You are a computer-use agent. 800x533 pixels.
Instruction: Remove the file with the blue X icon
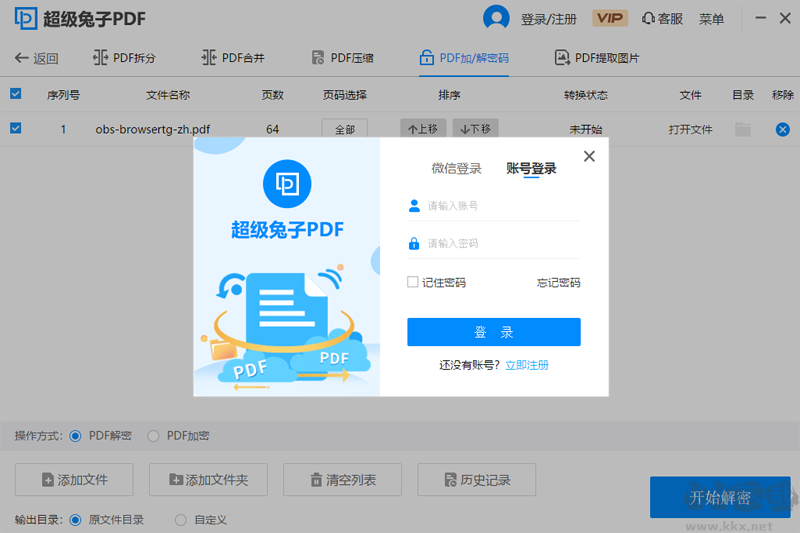[783, 130]
